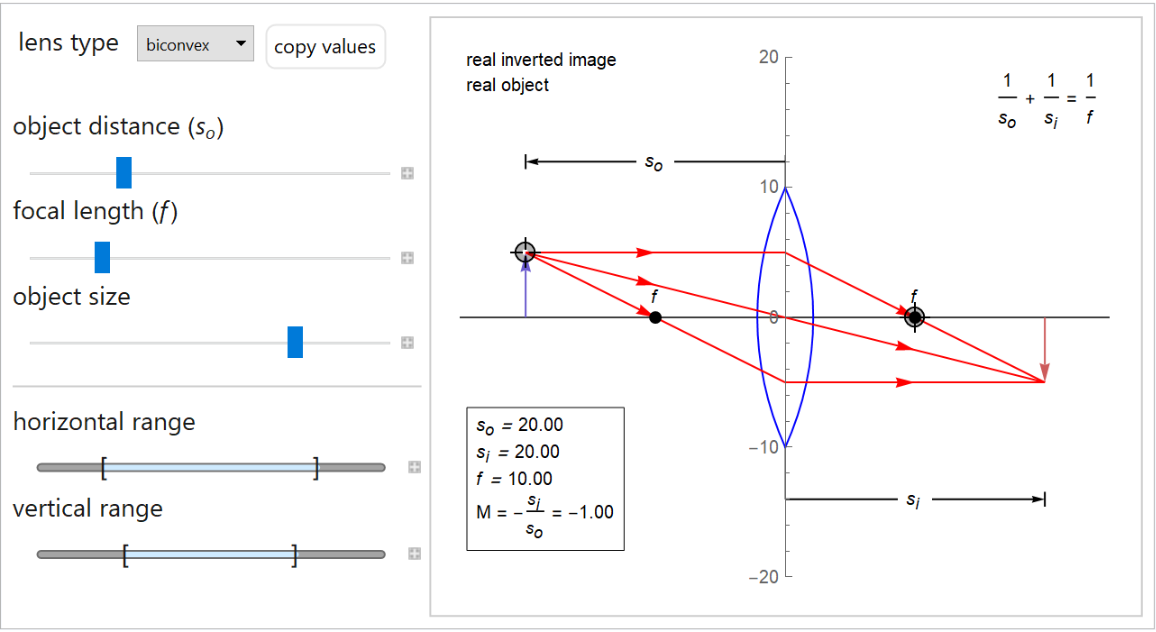The width and height of the screenshot is (1156, 632).
Task: Click the right focal point locator crosshair
Action: 914,317
